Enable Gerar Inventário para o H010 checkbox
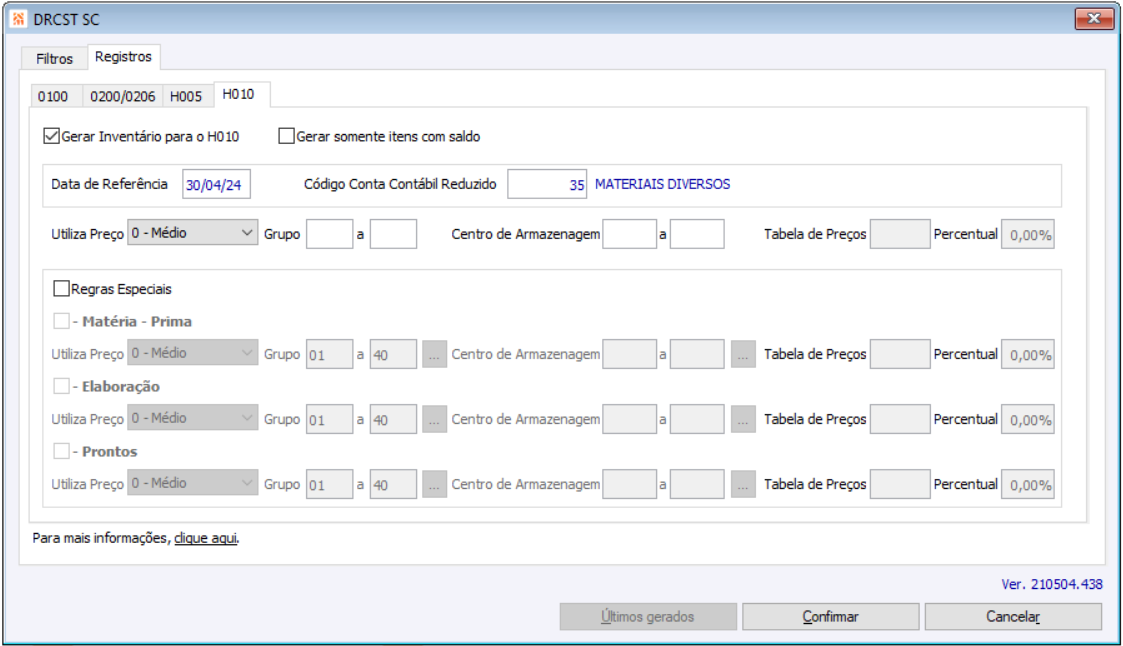The image size is (1123, 646). pos(52,136)
